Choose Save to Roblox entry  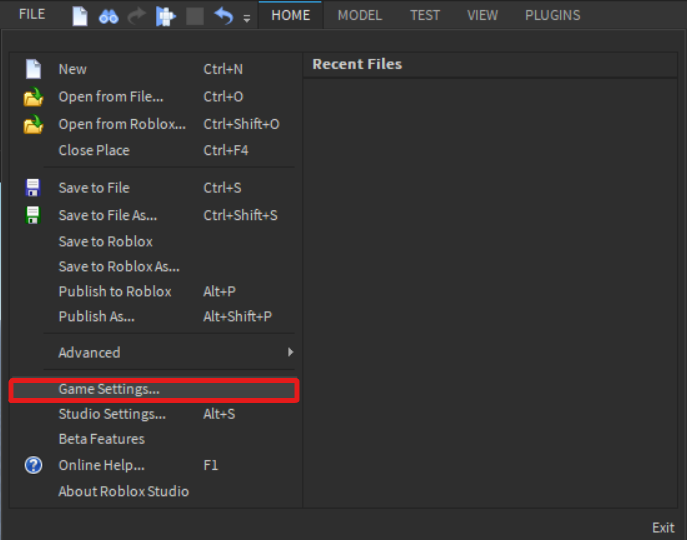tap(154, 242)
